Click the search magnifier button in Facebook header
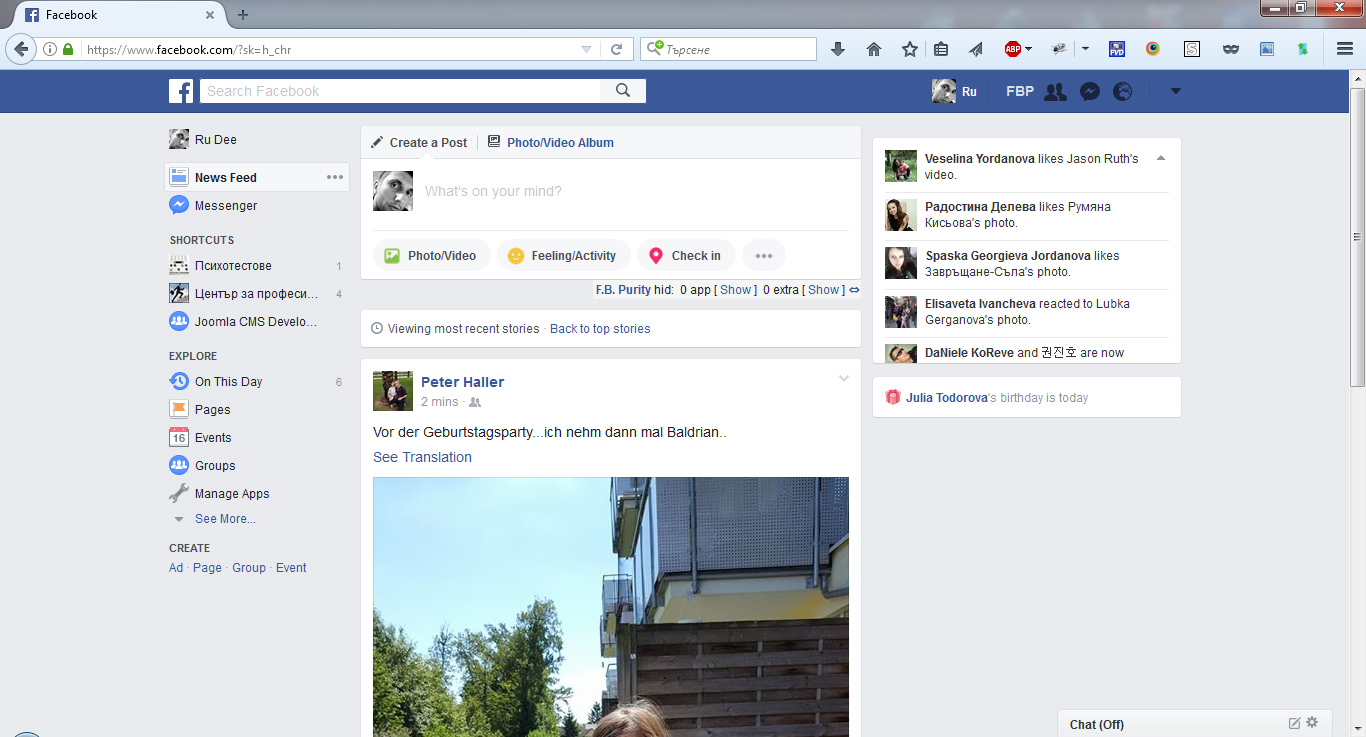The image size is (1366, 737). (623, 91)
